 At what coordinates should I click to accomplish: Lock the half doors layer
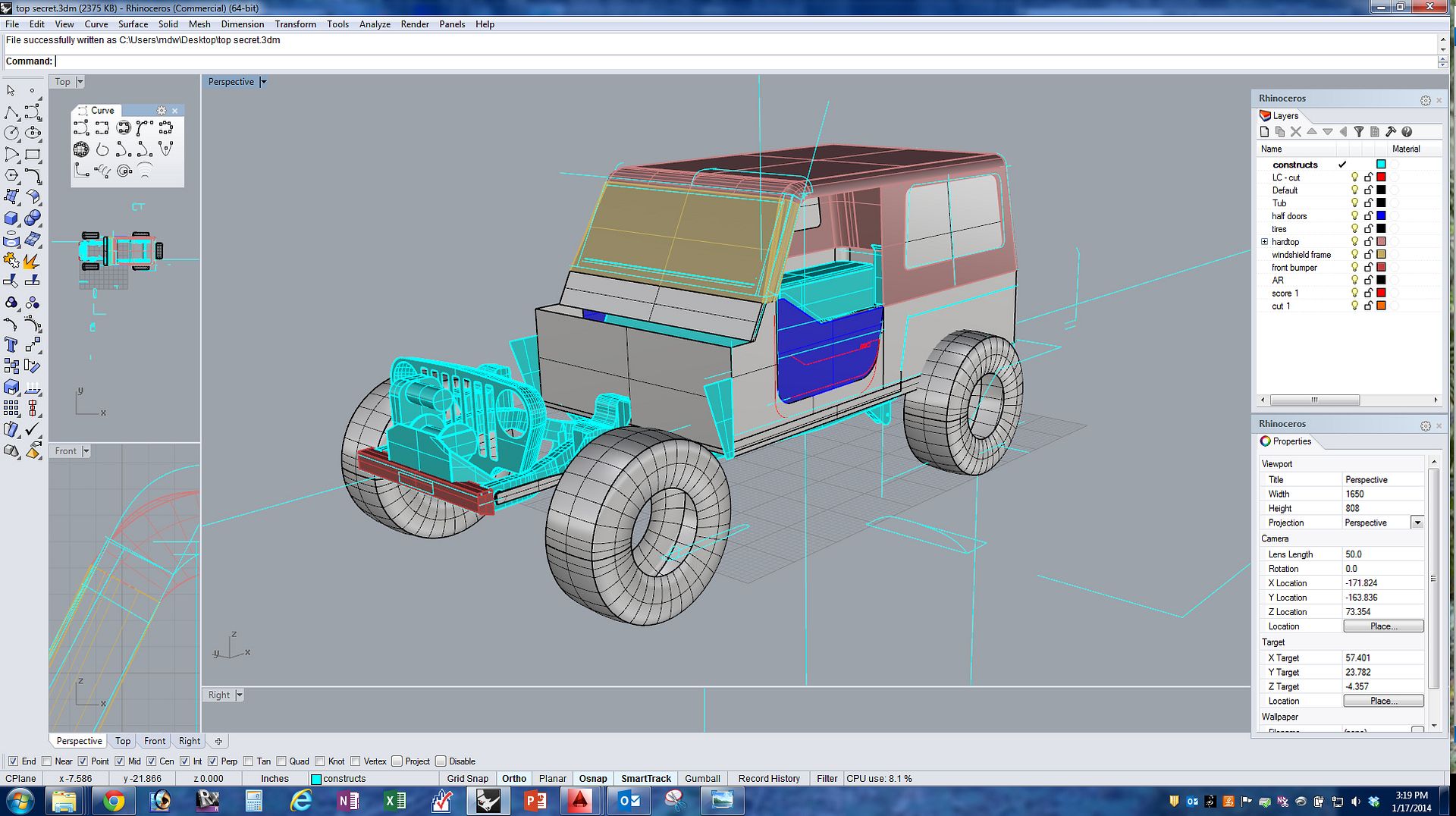point(1369,215)
